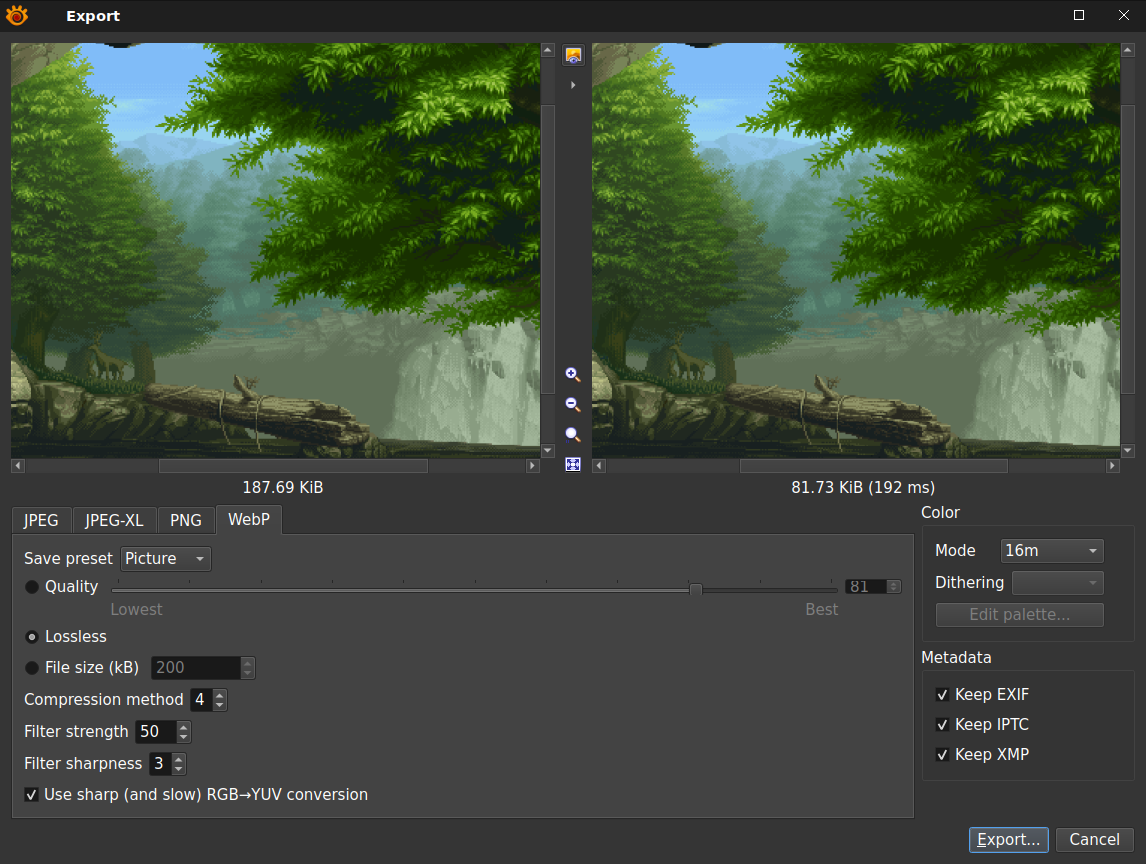The image size is (1146, 864).
Task: Click the XnView logo in the title bar
Action: click(17, 15)
